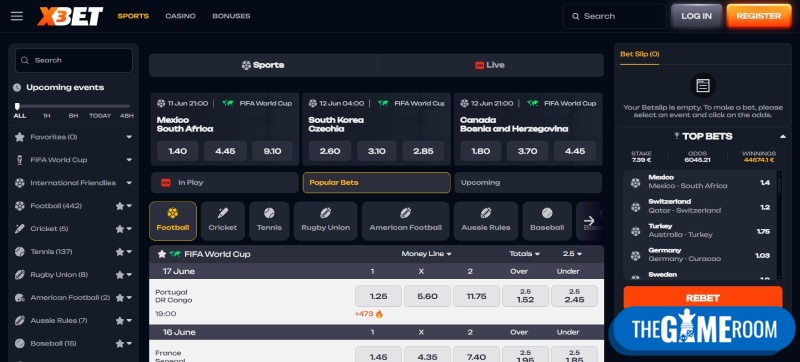Select Switzerland top bet at 1.2

pos(699,206)
